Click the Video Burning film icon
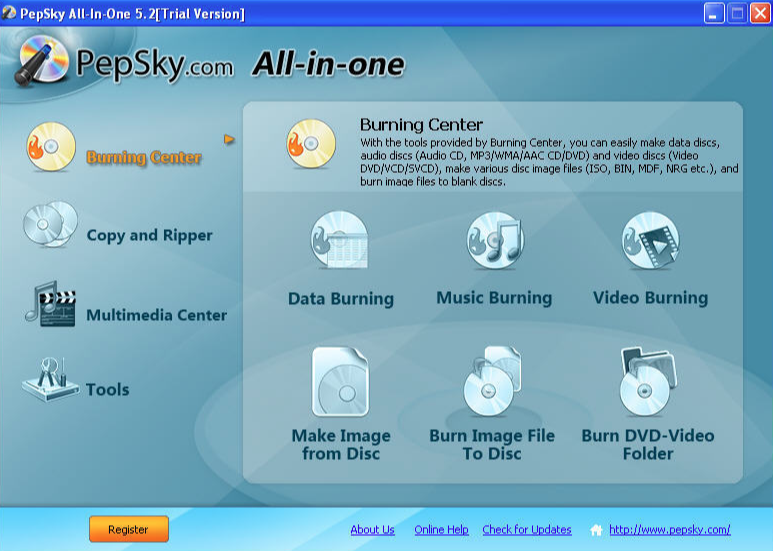The width and height of the screenshot is (773, 551). pos(650,240)
